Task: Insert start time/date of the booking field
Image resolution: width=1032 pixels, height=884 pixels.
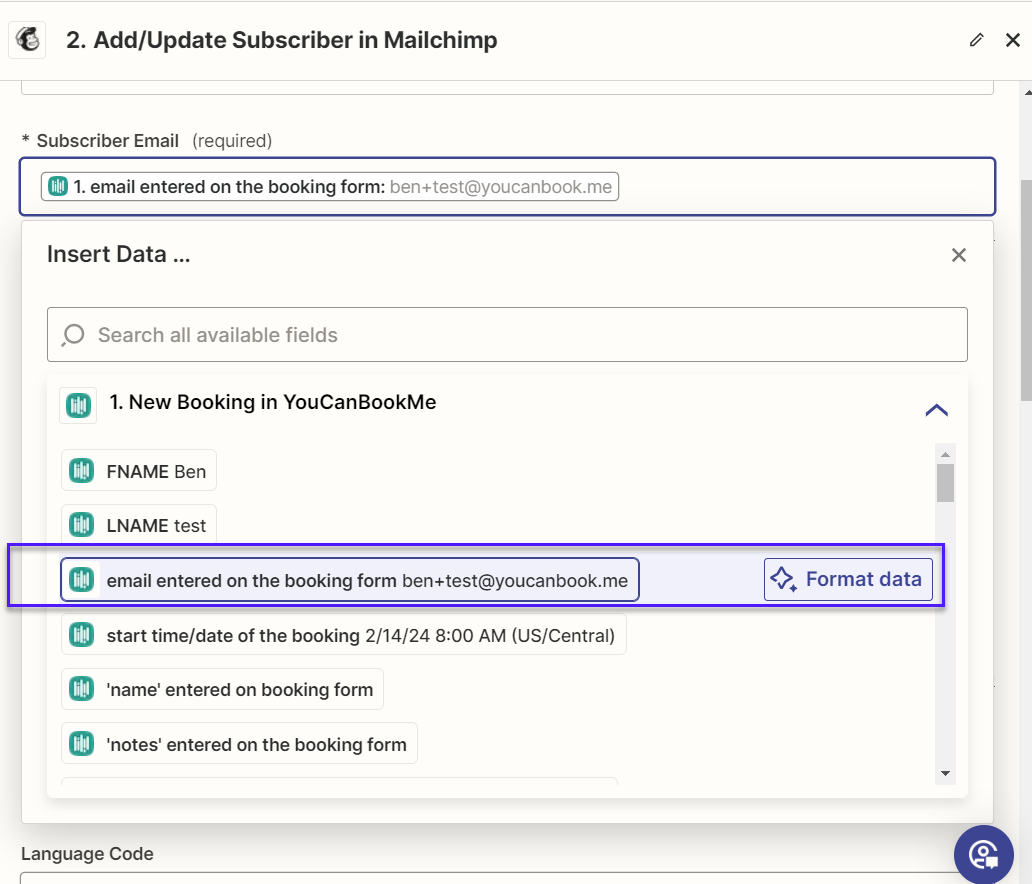Action: [x=344, y=635]
